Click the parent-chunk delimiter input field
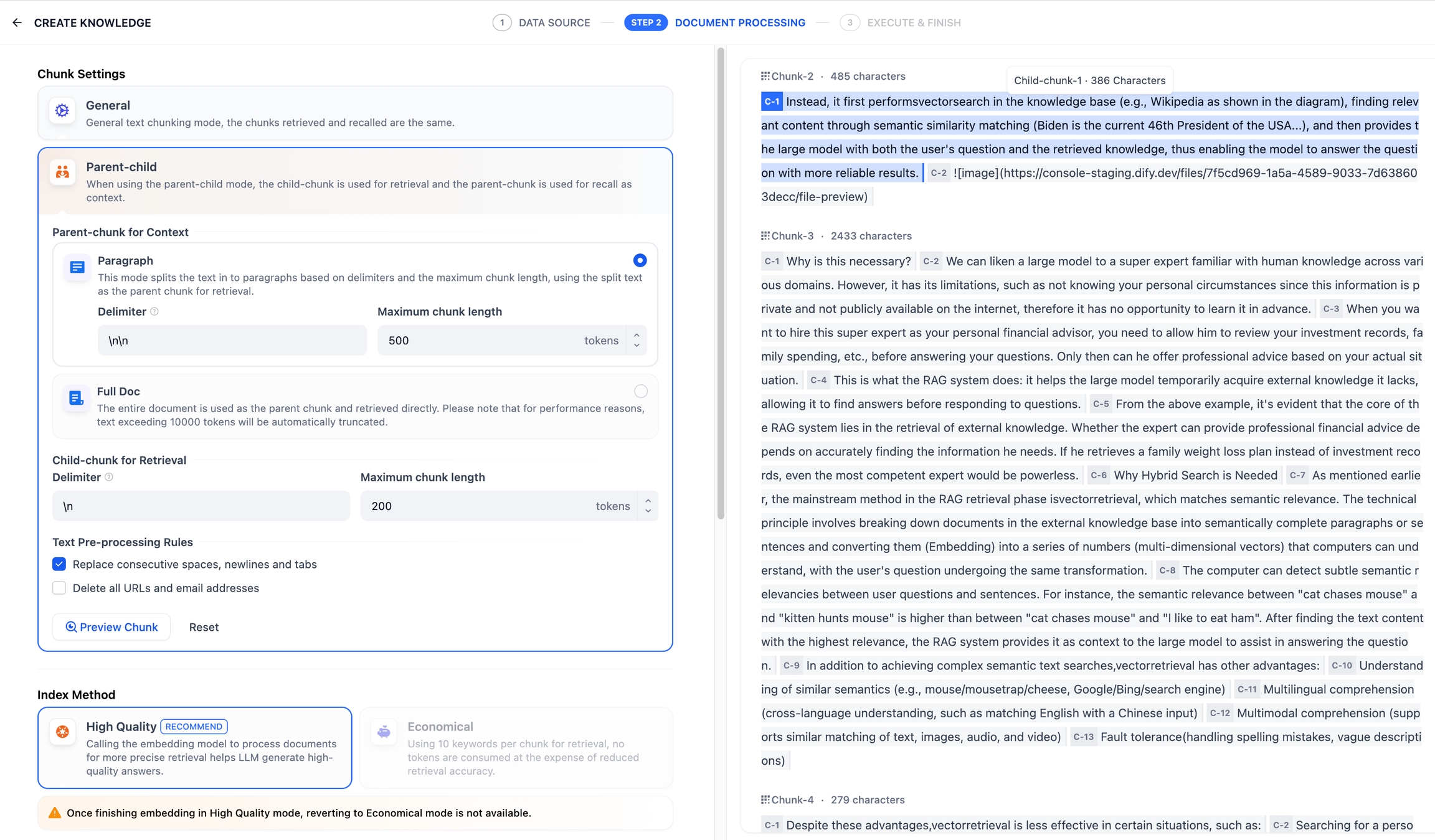The image size is (1435, 840). pos(232,340)
